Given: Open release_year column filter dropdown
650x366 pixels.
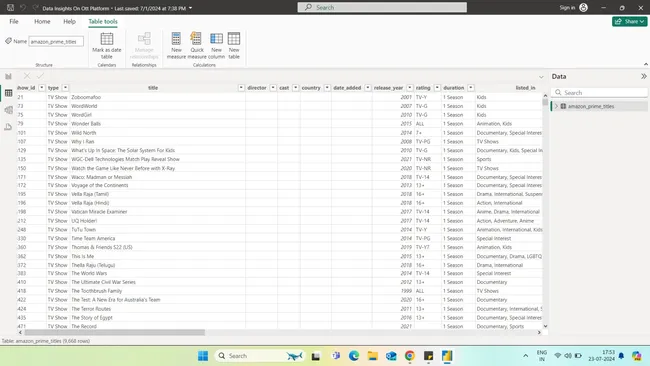Looking at the screenshot, I should (x=410, y=87).
